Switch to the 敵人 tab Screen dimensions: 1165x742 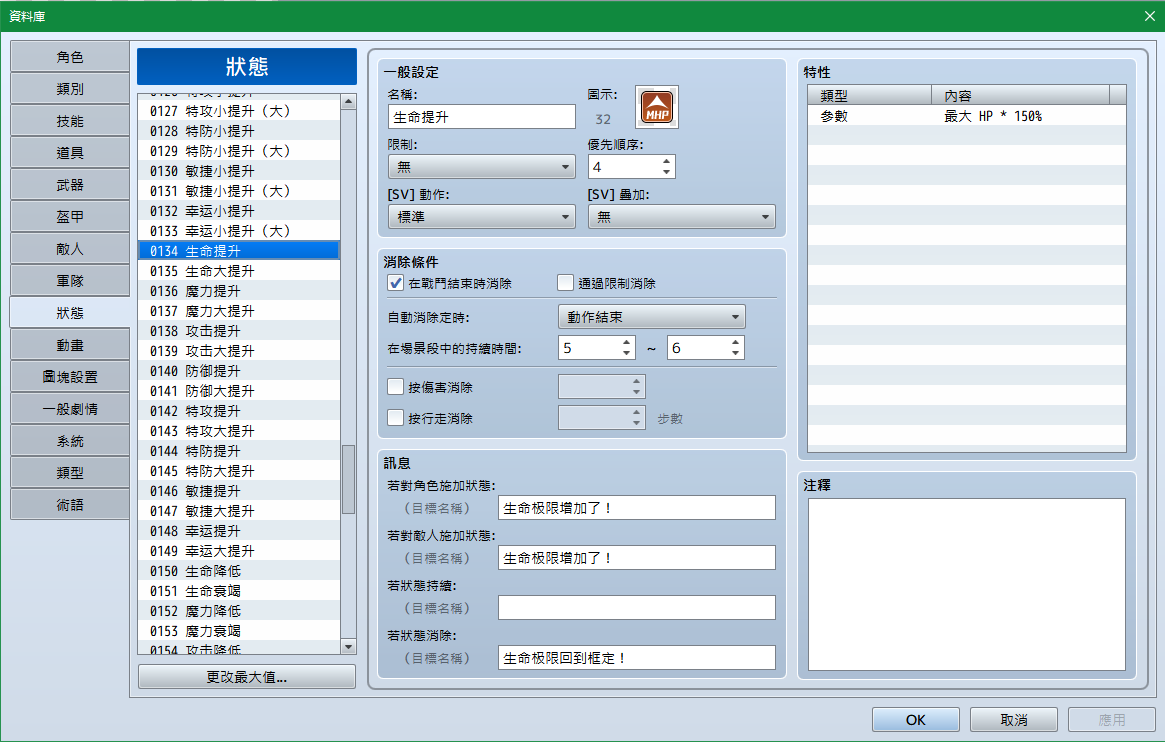70,249
